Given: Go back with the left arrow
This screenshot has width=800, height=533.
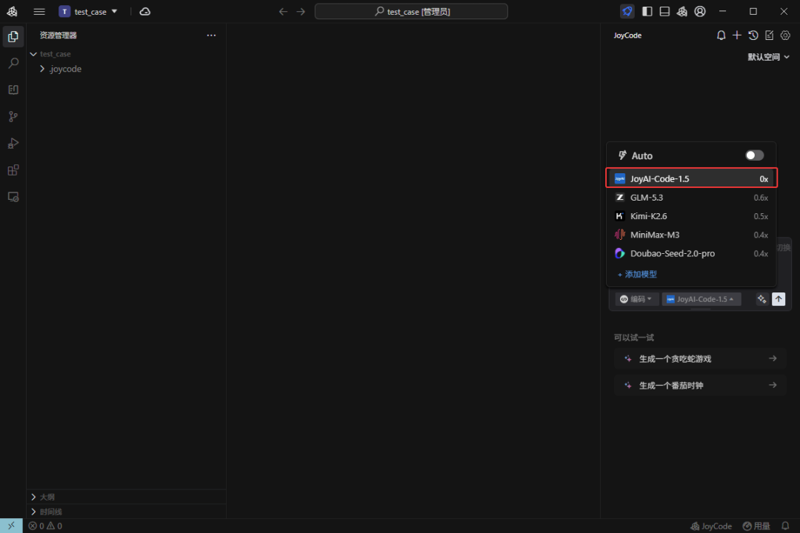Looking at the screenshot, I should (x=283, y=11).
